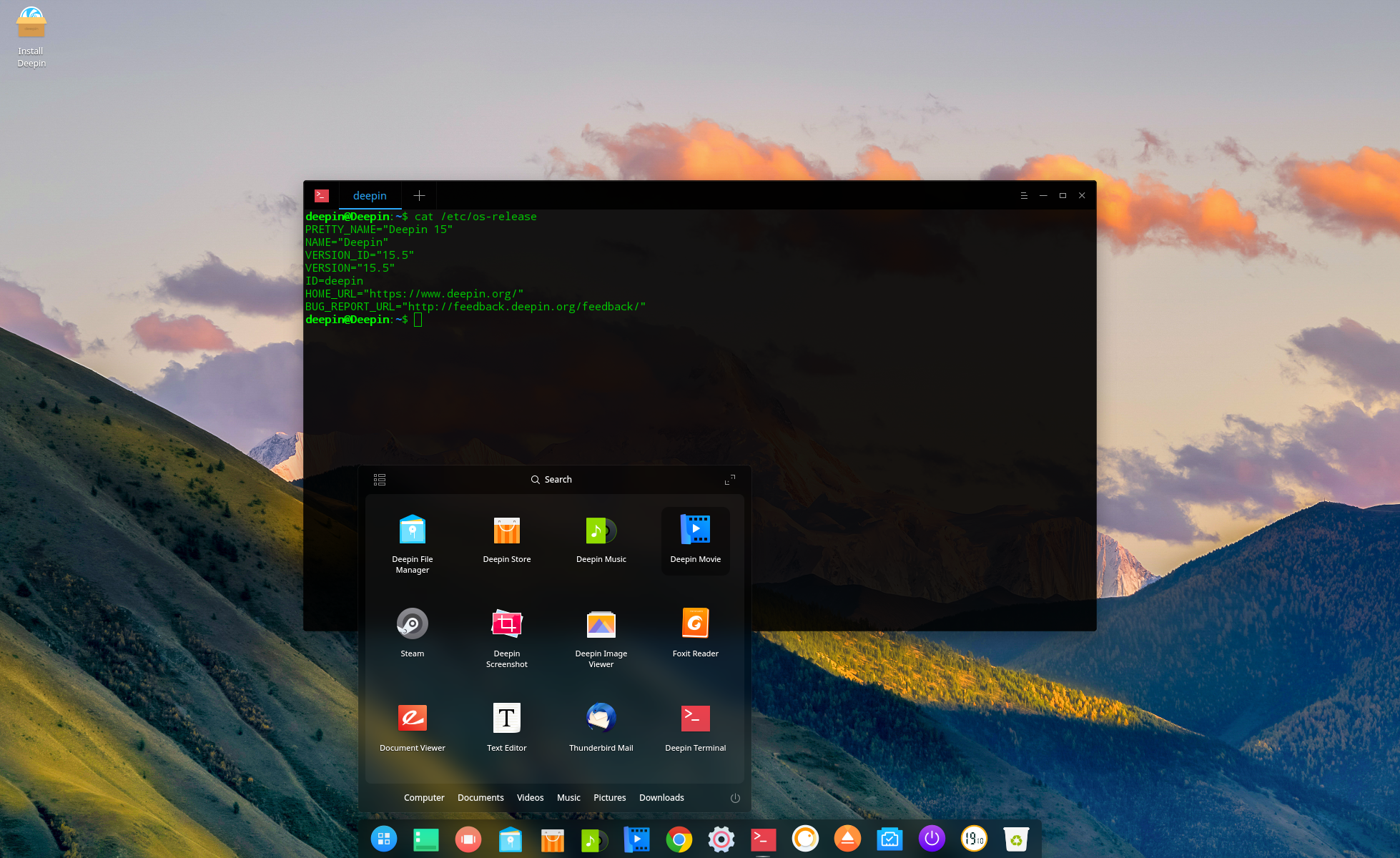This screenshot has height=858, width=1400.
Task: Launch Deepin Image Viewer
Action: click(x=601, y=623)
